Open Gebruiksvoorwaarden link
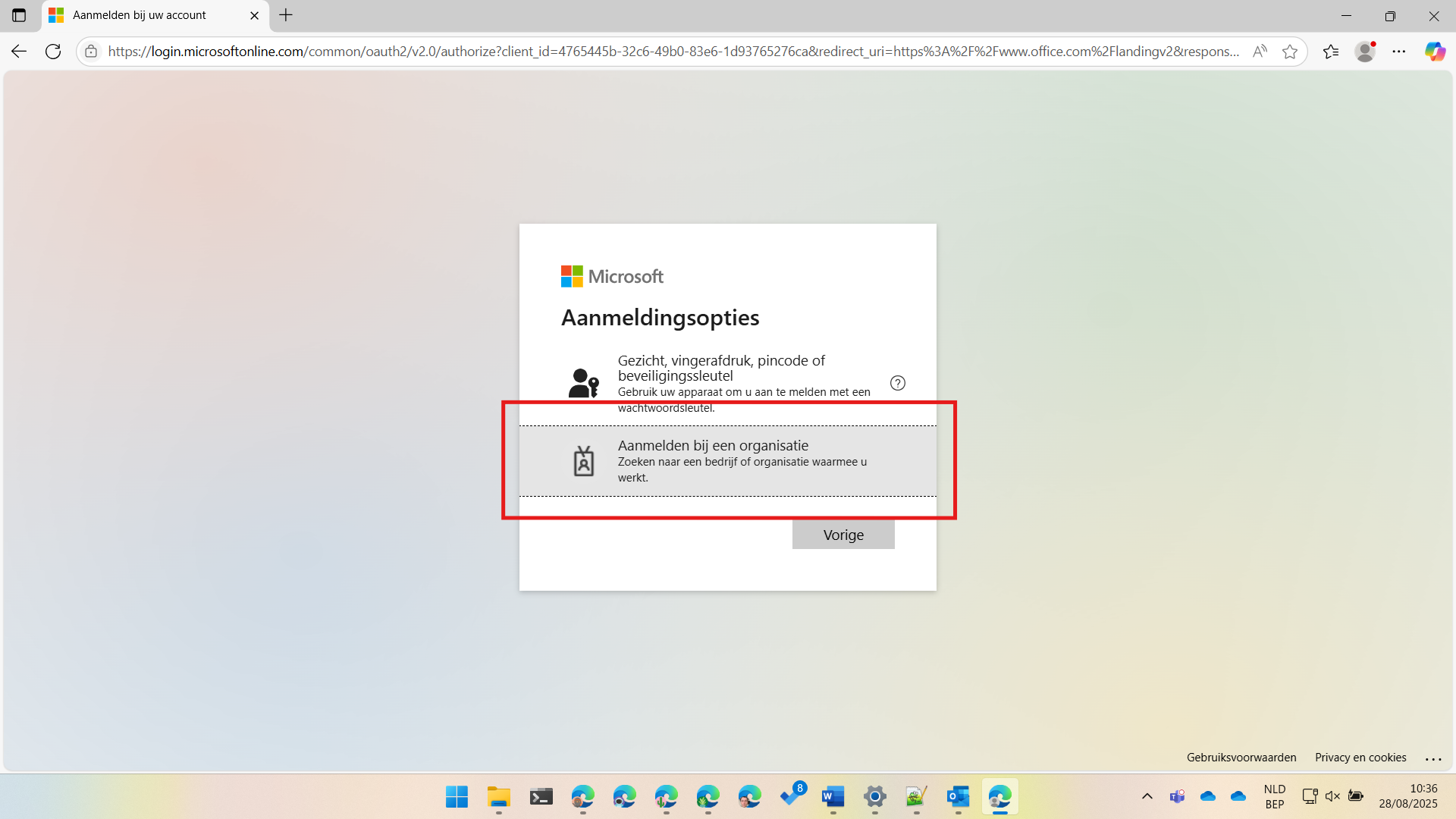The image size is (1456, 819). [x=1241, y=758]
